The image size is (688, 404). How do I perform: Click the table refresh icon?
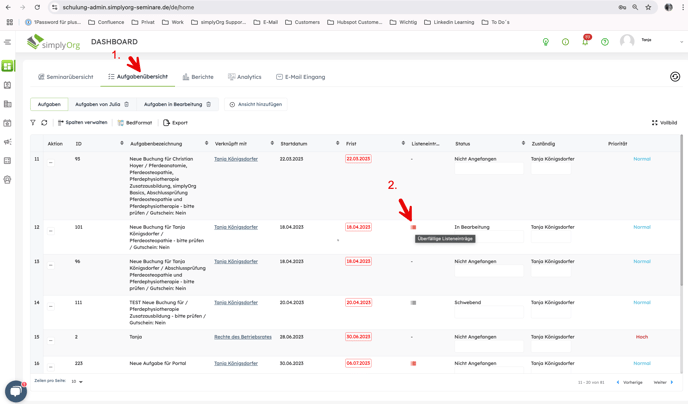(x=44, y=123)
